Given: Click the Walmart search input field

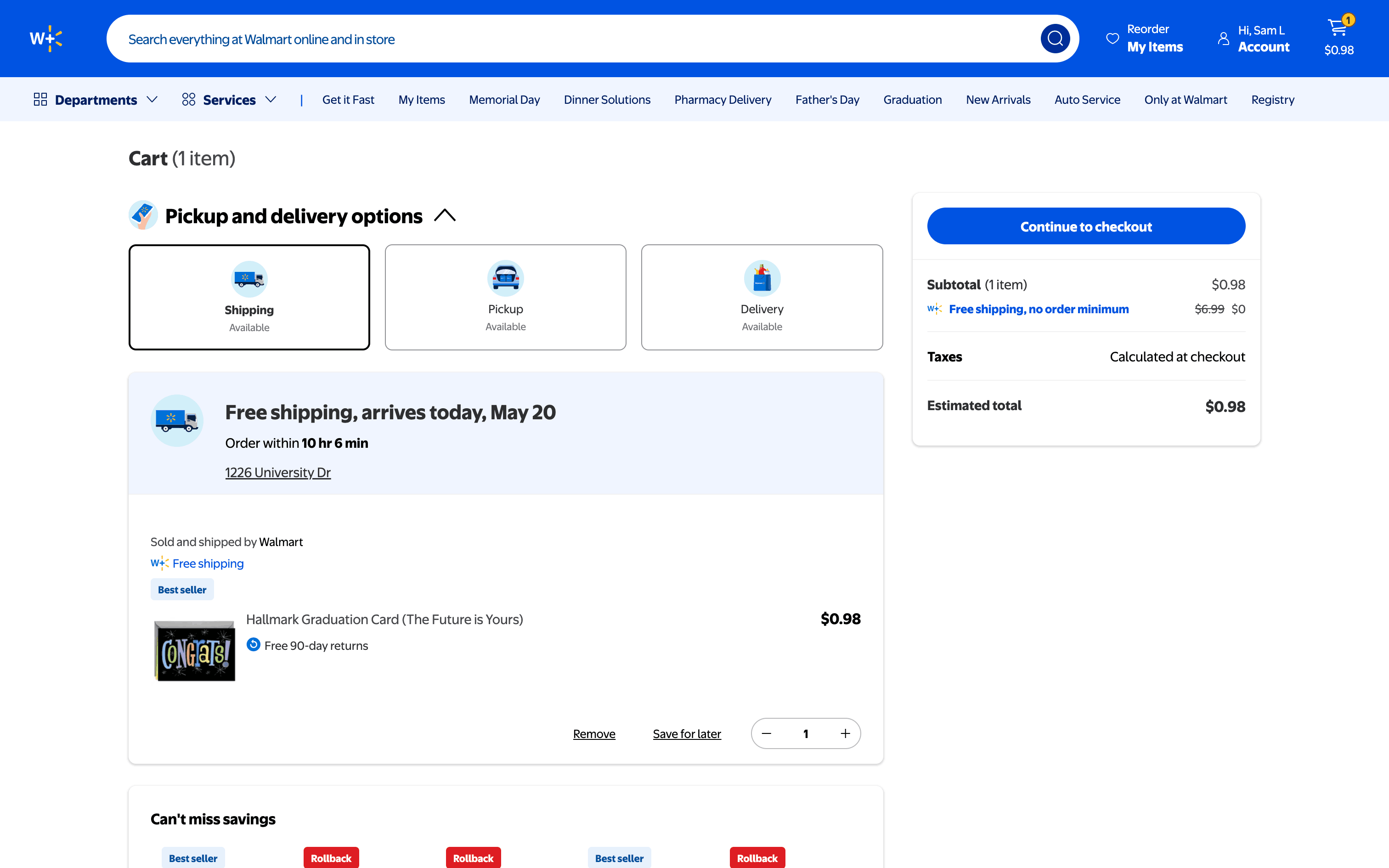Looking at the screenshot, I should (x=574, y=39).
